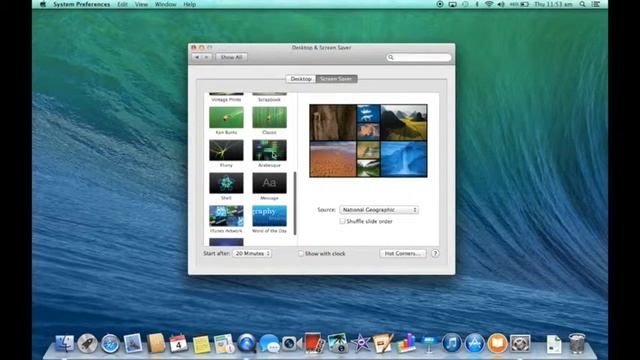Viewport: 640px width, 360px height.
Task: Open App Store icon in Dock
Action: click(474, 343)
